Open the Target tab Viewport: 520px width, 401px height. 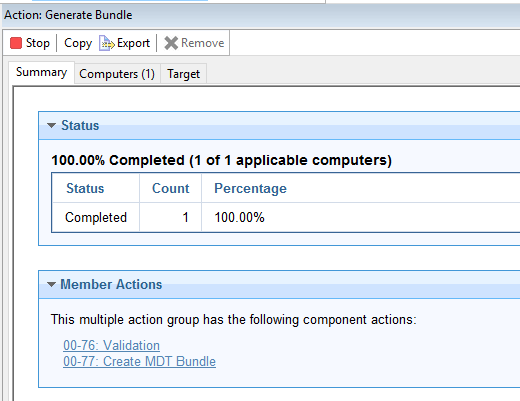click(x=184, y=74)
